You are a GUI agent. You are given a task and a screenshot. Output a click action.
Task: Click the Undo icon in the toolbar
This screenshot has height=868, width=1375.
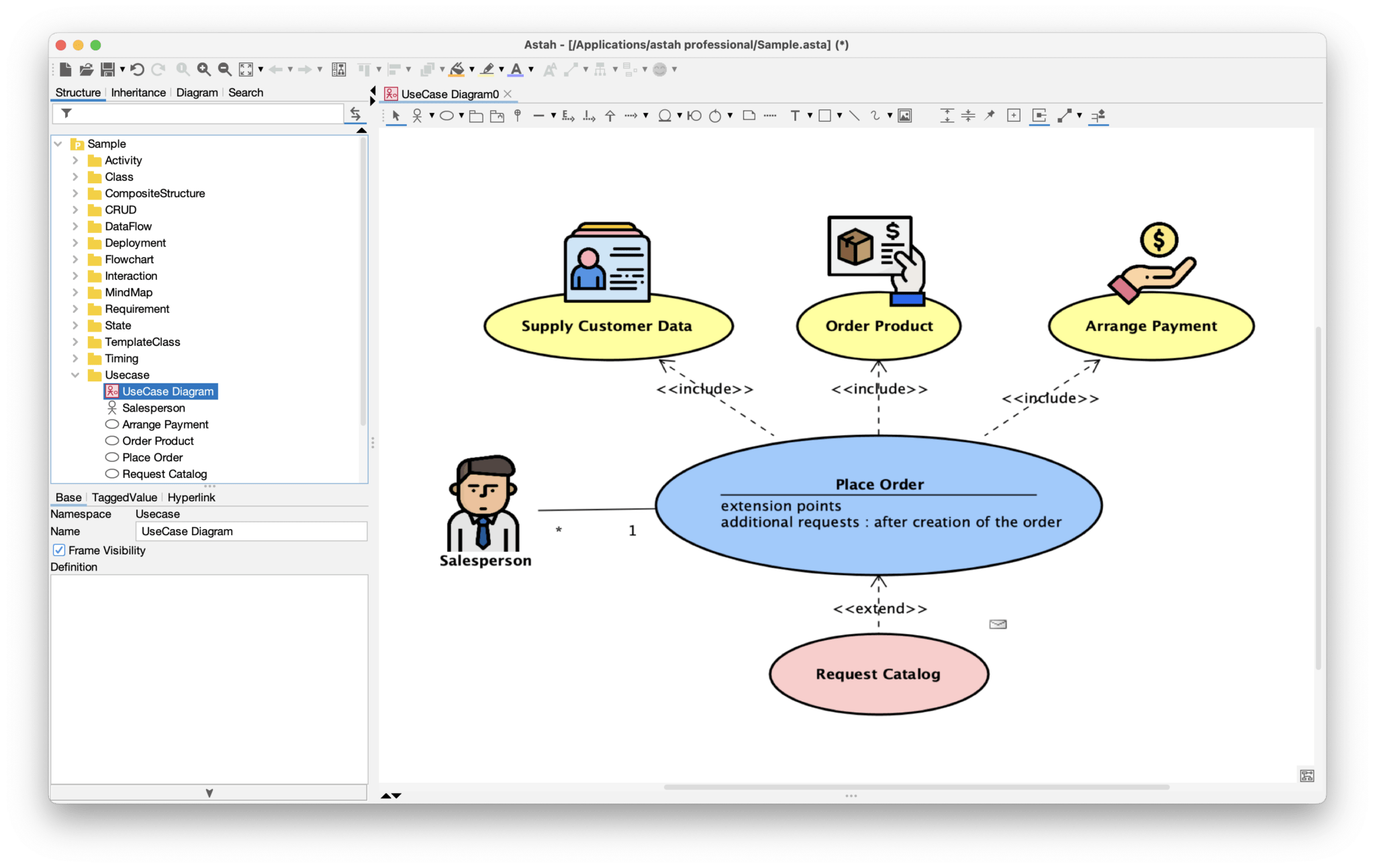pos(138,70)
